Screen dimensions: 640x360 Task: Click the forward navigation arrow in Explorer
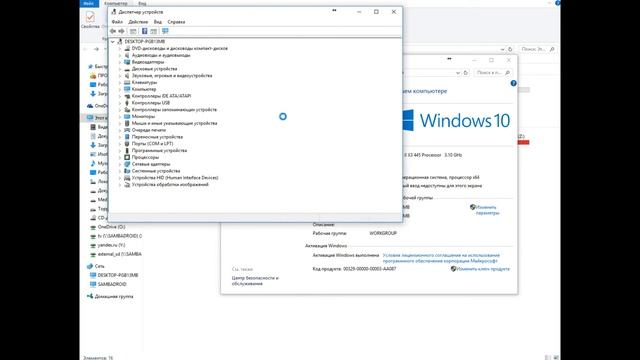click(96, 49)
